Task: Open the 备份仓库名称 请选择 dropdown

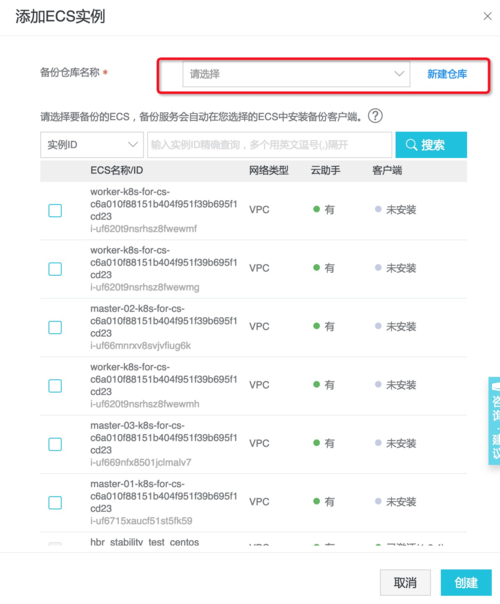Action: (x=296, y=74)
